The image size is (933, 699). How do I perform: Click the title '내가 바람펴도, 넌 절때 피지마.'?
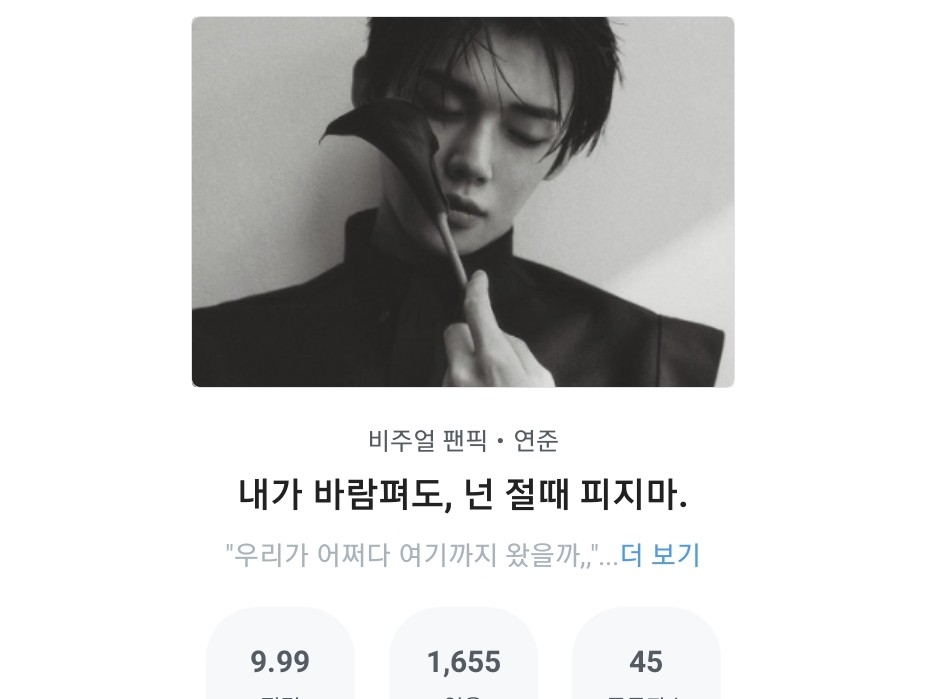(x=463, y=494)
